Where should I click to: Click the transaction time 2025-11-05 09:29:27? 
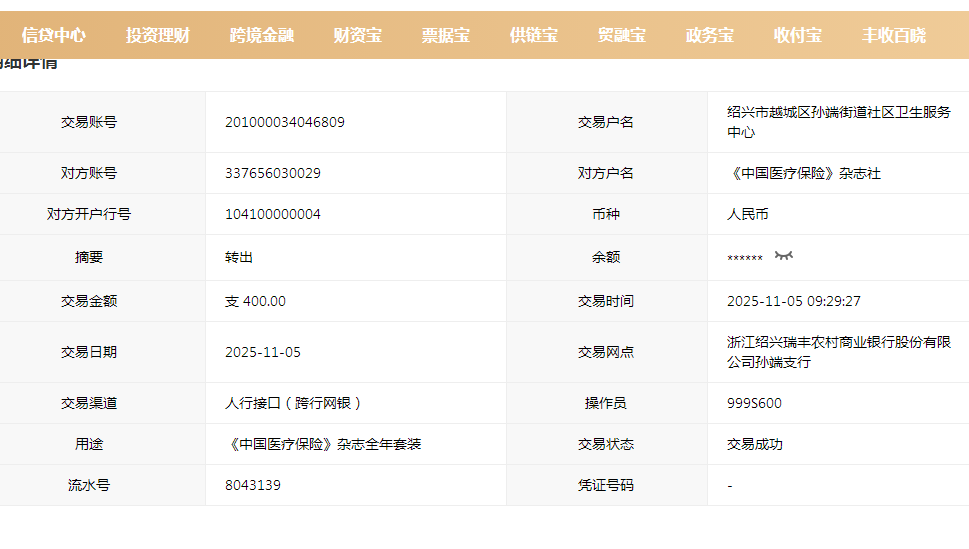[x=794, y=301]
